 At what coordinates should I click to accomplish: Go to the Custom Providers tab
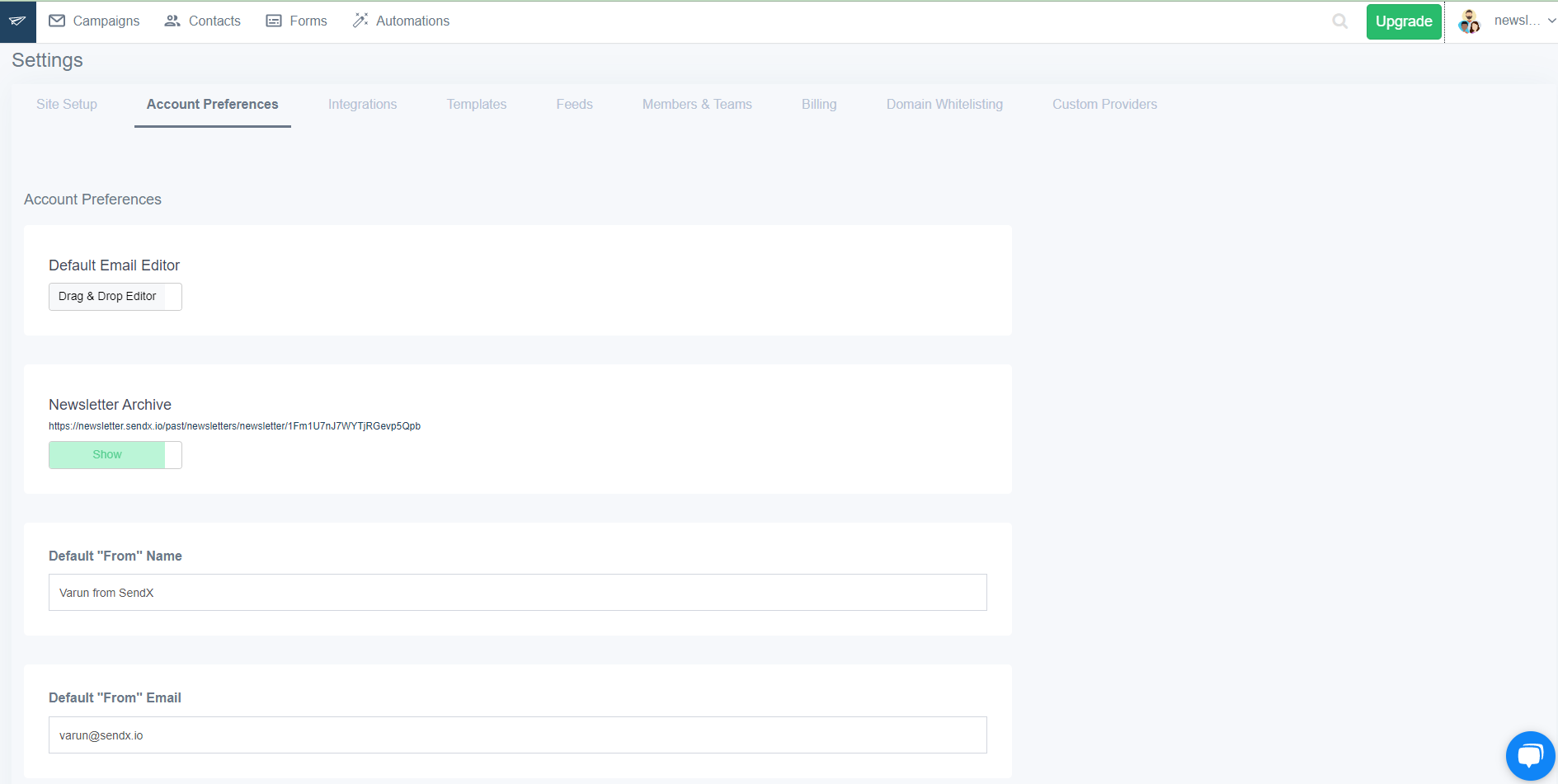tap(1105, 105)
